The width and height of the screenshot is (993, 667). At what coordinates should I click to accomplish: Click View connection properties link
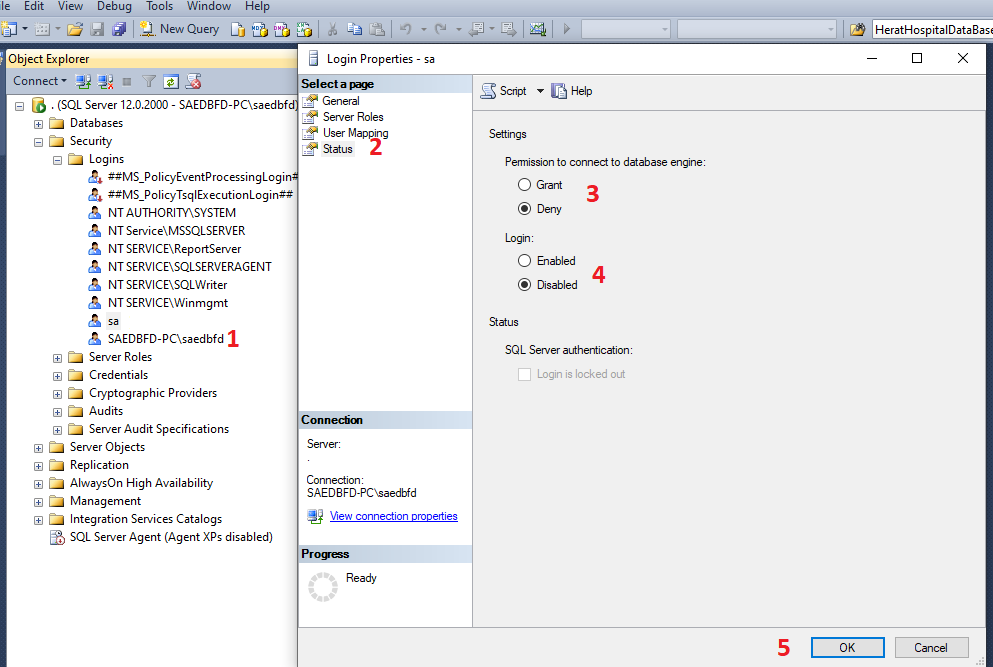tap(393, 516)
